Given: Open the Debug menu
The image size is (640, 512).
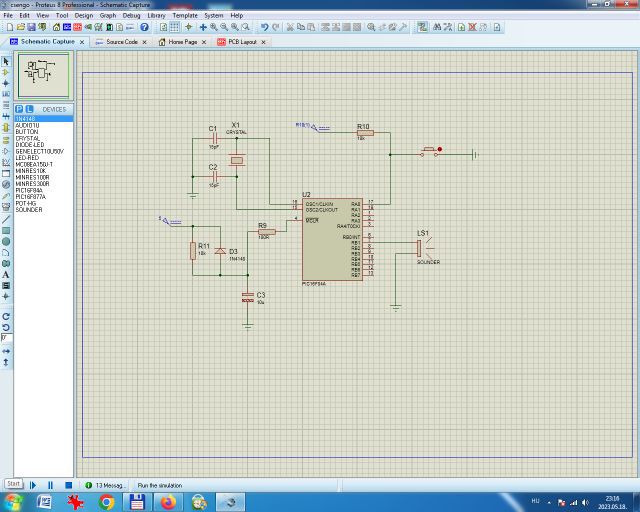Looking at the screenshot, I should [131, 16].
